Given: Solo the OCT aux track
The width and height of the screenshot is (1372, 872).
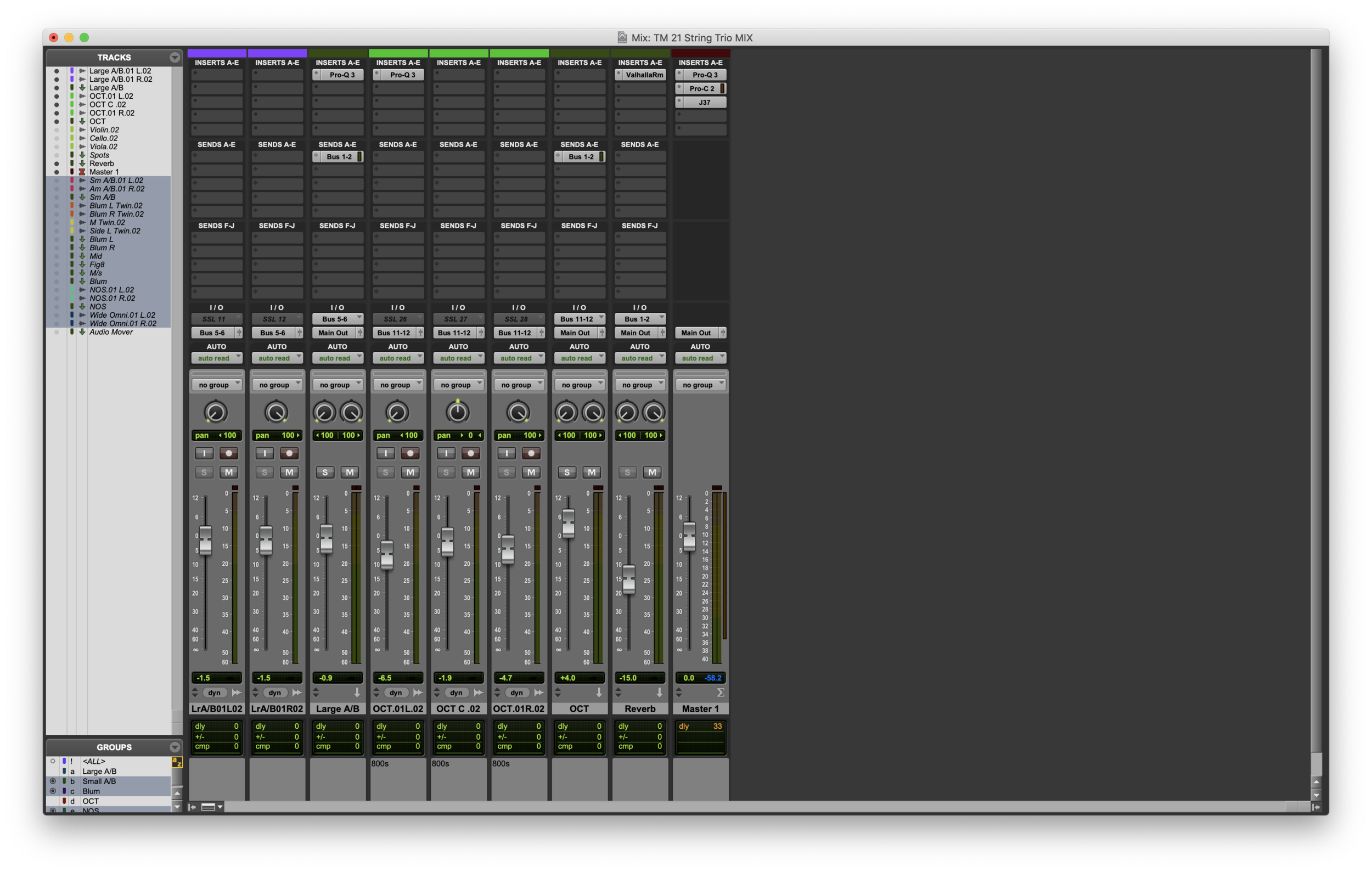Looking at the screenshot, I should [567, 472].
